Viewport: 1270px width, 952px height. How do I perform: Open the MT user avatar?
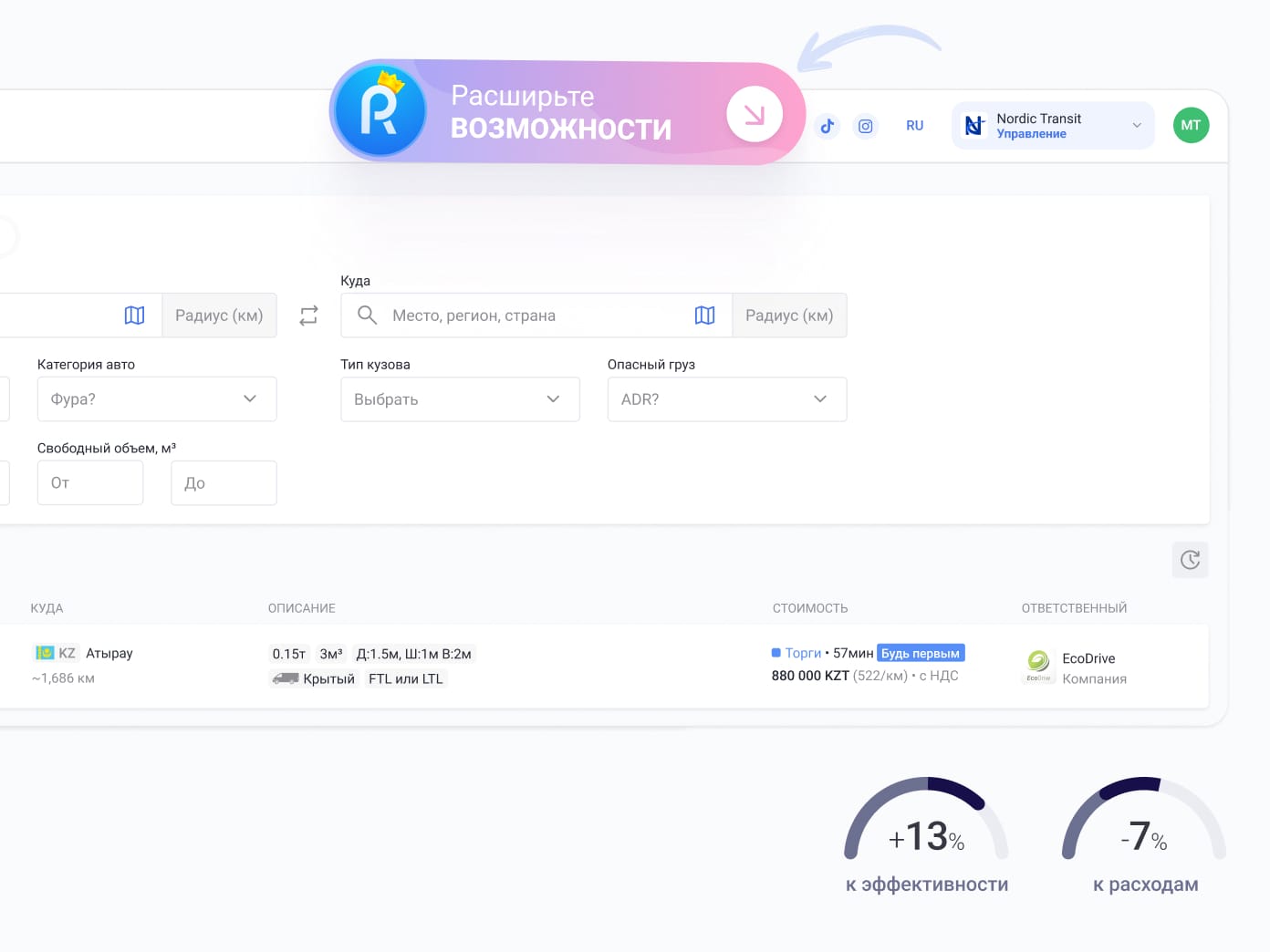tap(1191, 126)
